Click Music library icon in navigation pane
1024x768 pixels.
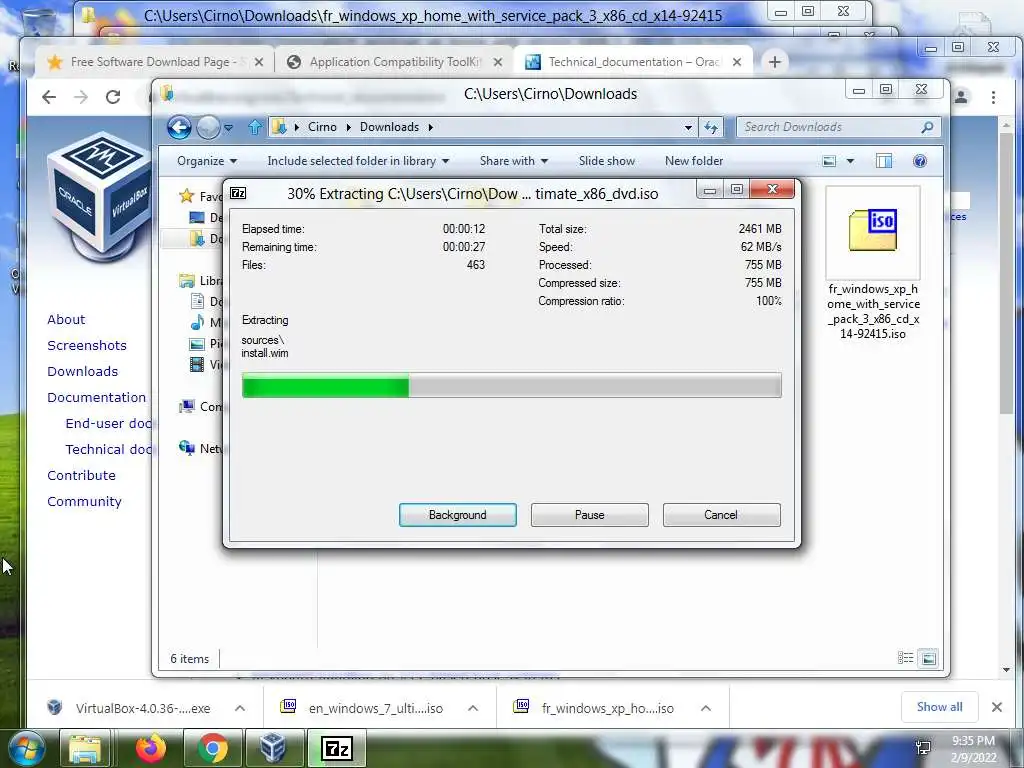[x=197, y=321]
